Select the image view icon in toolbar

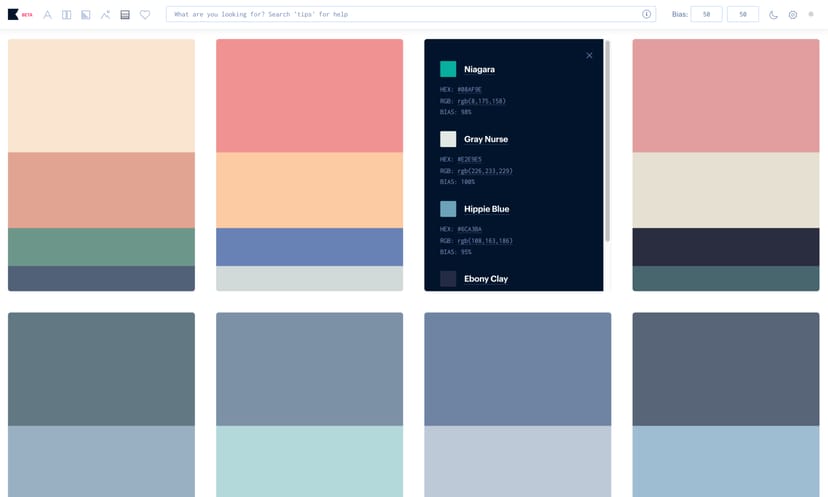coord(86,15)
